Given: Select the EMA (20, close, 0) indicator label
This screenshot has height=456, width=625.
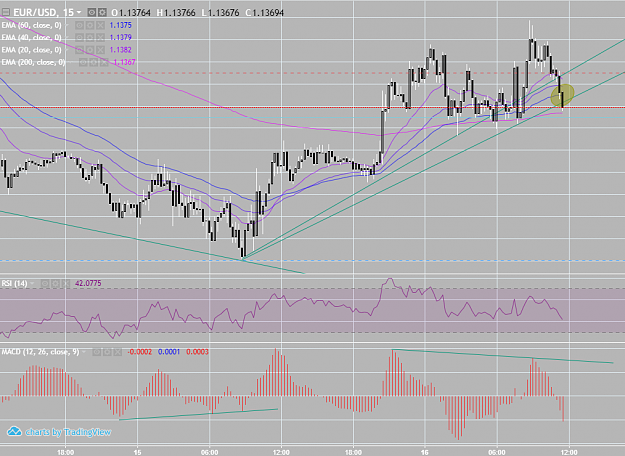Looking at the screenshot, I should [x=31, y=50].
